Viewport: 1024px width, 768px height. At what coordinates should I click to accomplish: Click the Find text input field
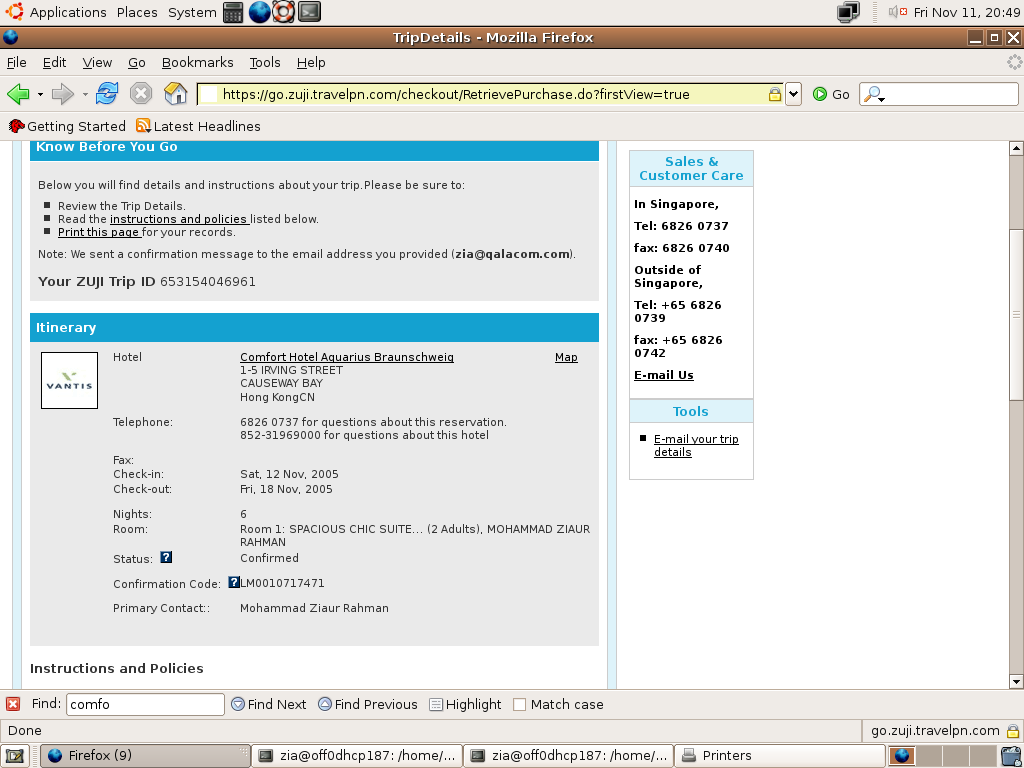coord(145,705)
